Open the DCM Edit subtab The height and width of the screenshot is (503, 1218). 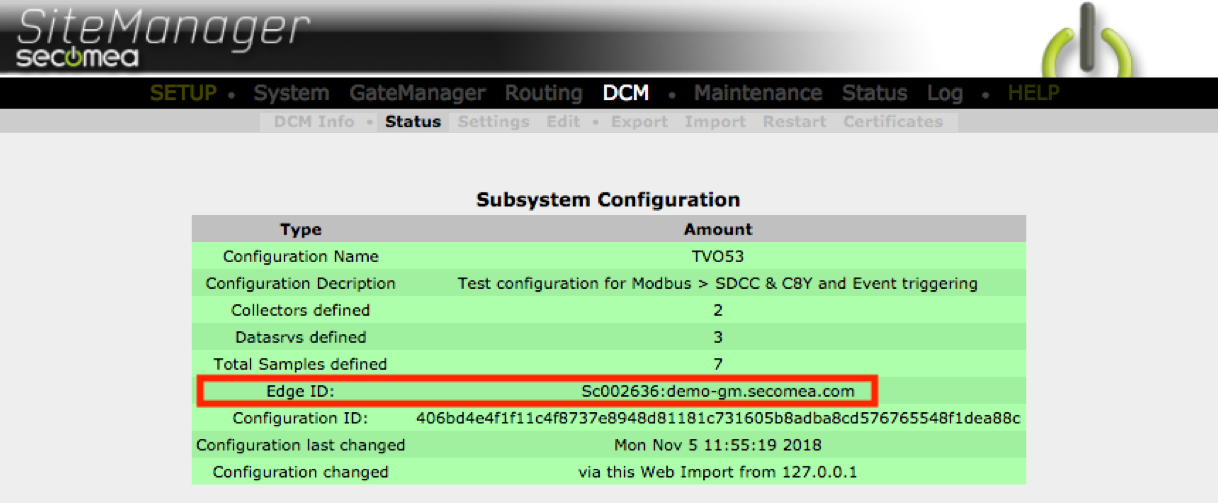click(563, 122)
